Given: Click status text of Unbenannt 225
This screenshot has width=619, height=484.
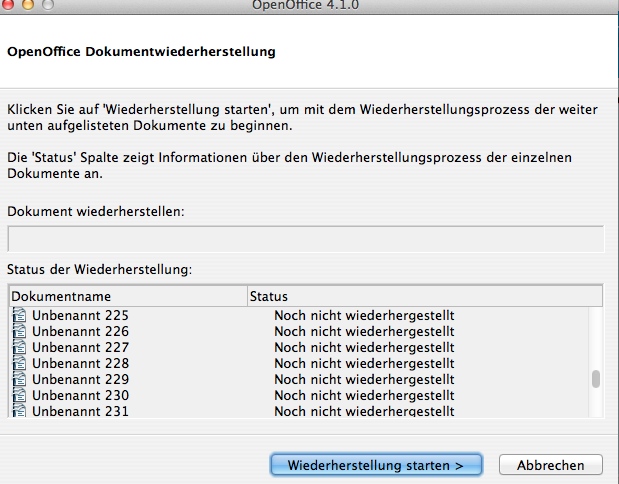Looking at the screenshot, I should click(364, 315).
